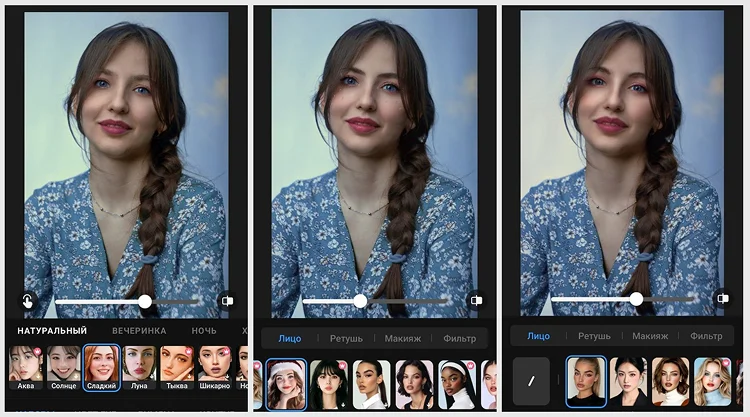Toggle before/after compare in middle panel
Screen dimensions: 750x417
tap(476, 299)
